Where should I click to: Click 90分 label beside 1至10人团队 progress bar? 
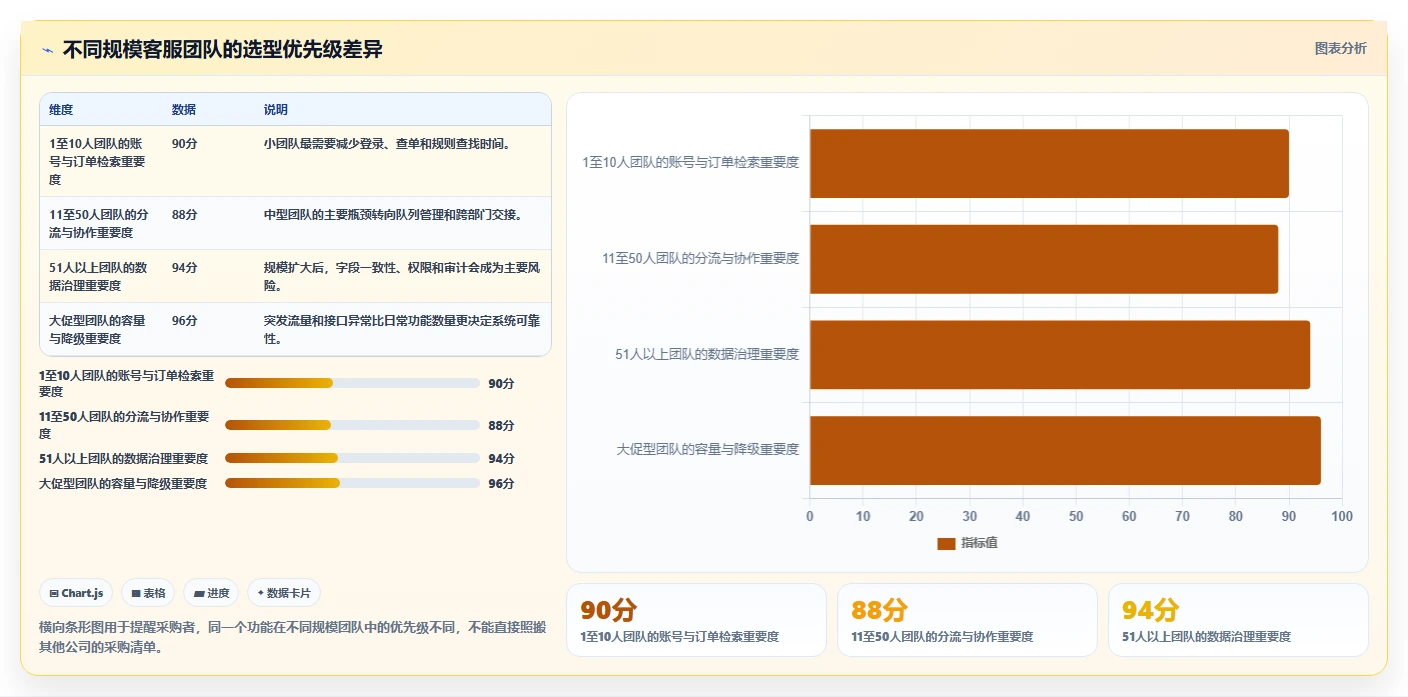pyautogui.click(x=501, y=384)
